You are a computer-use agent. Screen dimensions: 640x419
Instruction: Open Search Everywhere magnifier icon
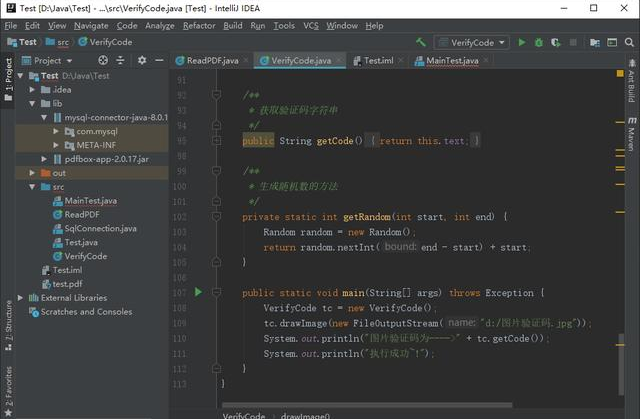click(x=629, y=43)
